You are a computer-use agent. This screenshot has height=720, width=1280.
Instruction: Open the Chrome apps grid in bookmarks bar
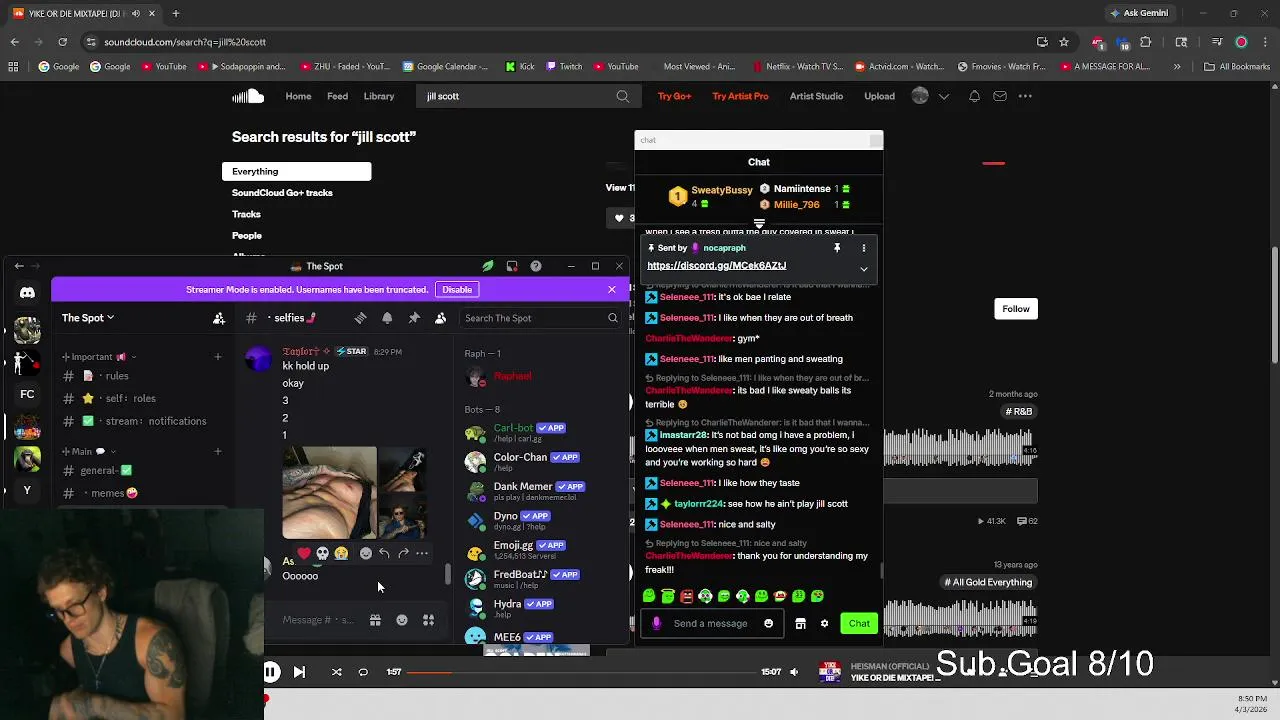(x=13, y=67)
